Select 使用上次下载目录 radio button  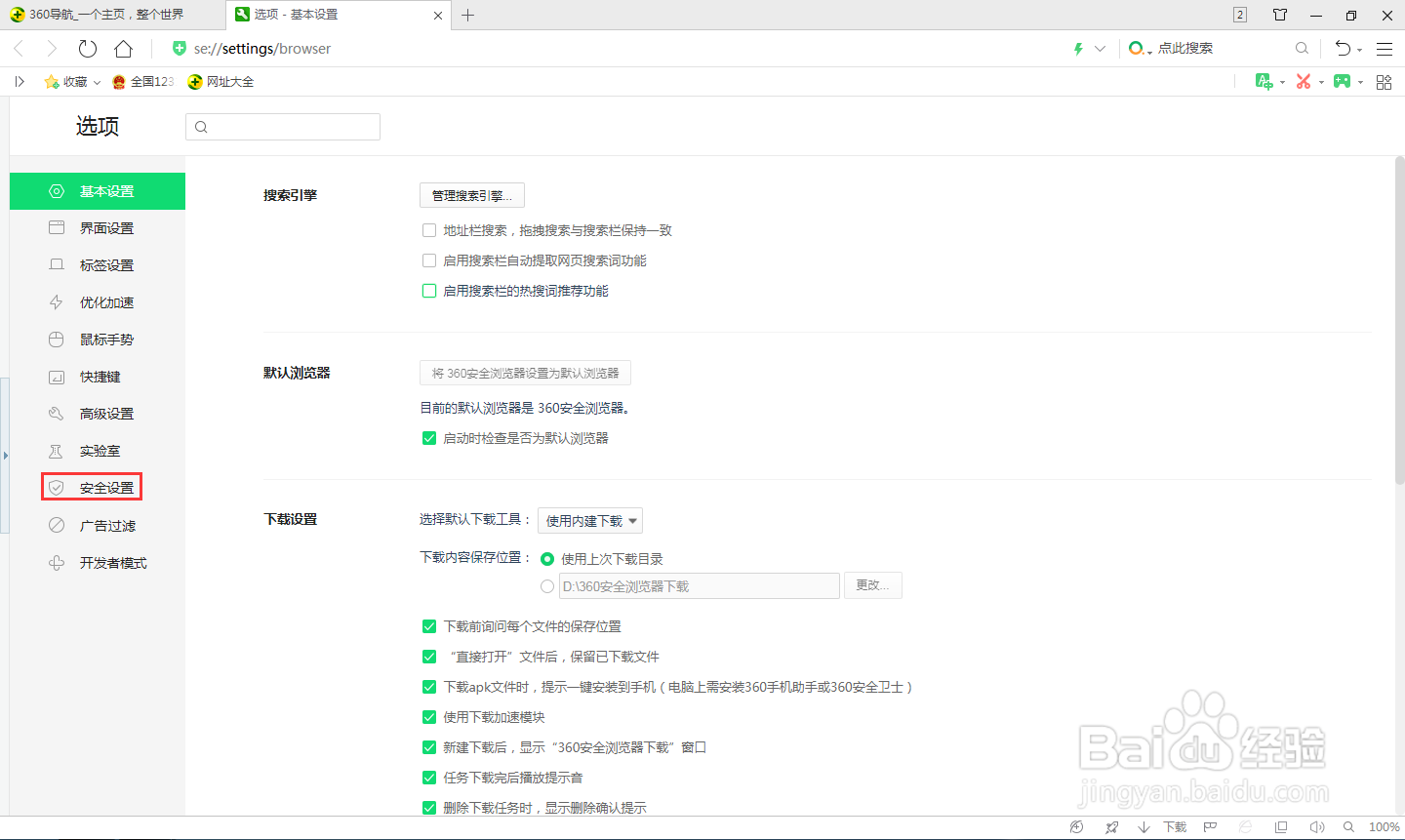pyautogui.click(x=547, y=559)
